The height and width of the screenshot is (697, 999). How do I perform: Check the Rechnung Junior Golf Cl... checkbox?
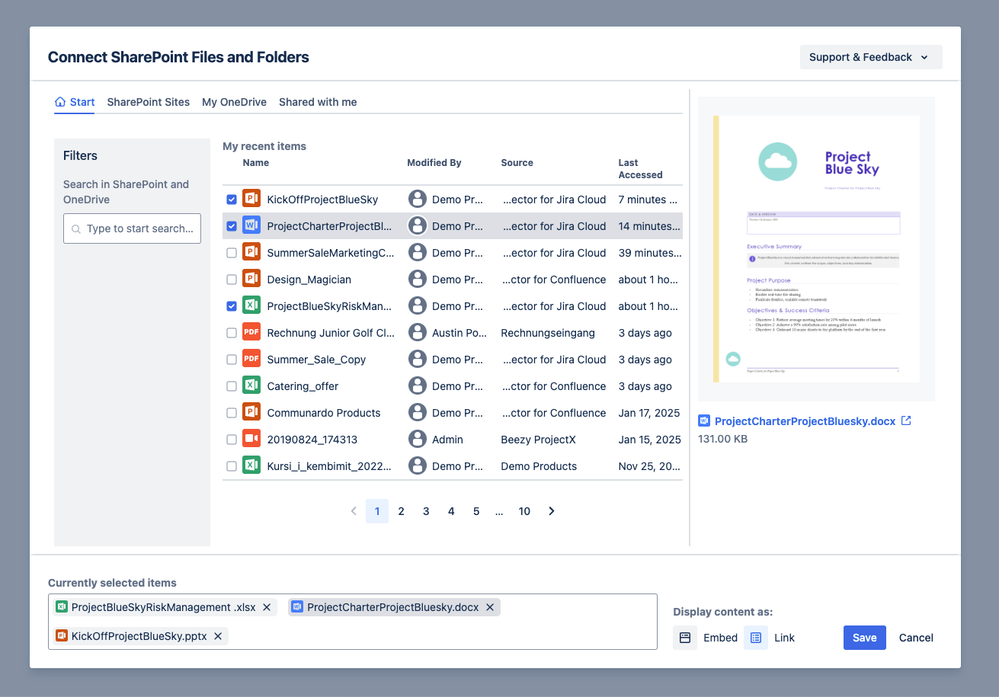[231, 333]
